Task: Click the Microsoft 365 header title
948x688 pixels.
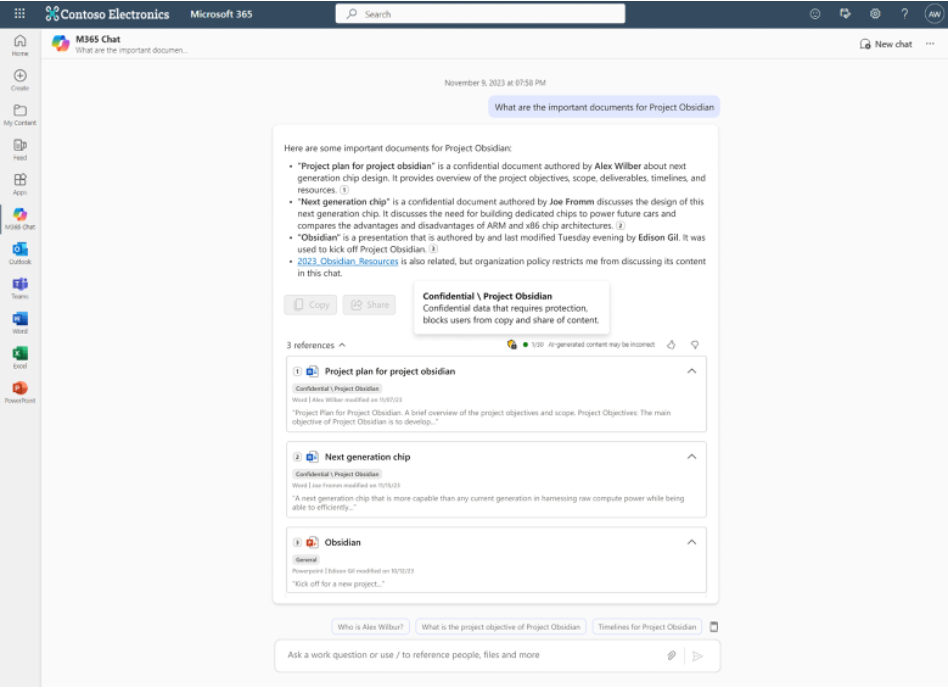Action: click(221, 14)
